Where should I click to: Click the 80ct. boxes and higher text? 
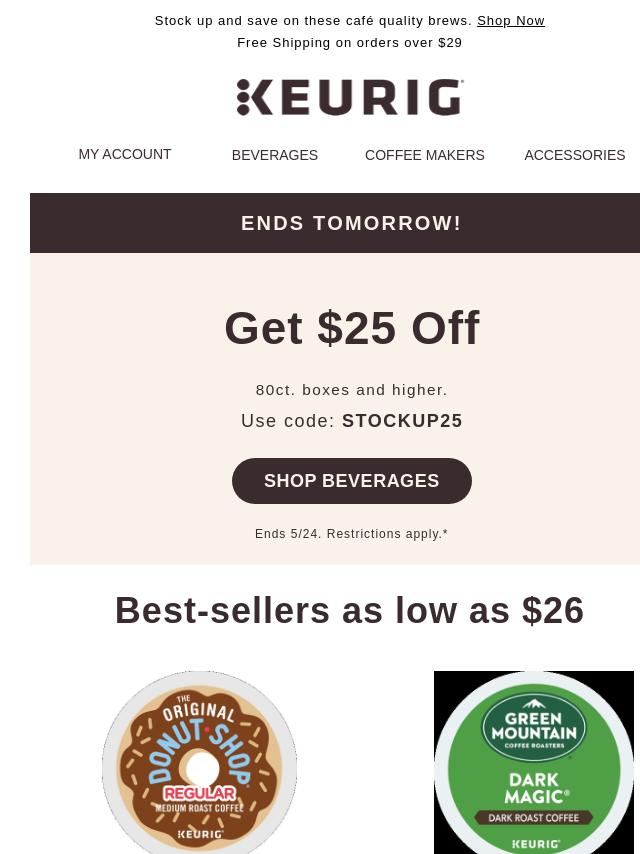point(351,390)
